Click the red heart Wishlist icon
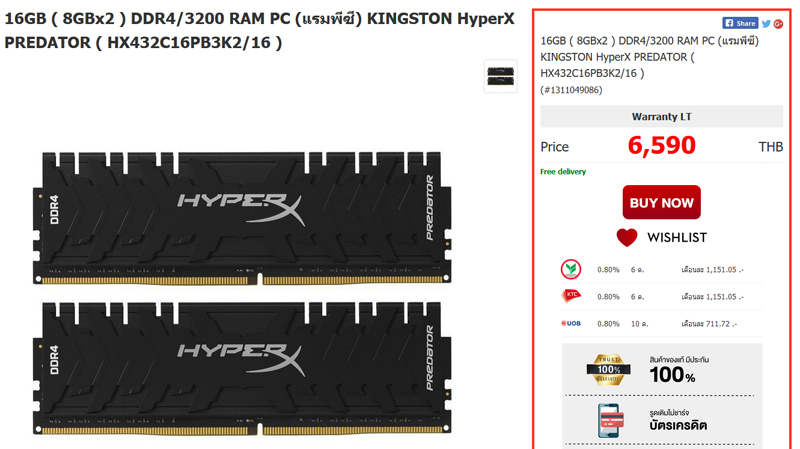800x449 pixels. click(627, 237)
